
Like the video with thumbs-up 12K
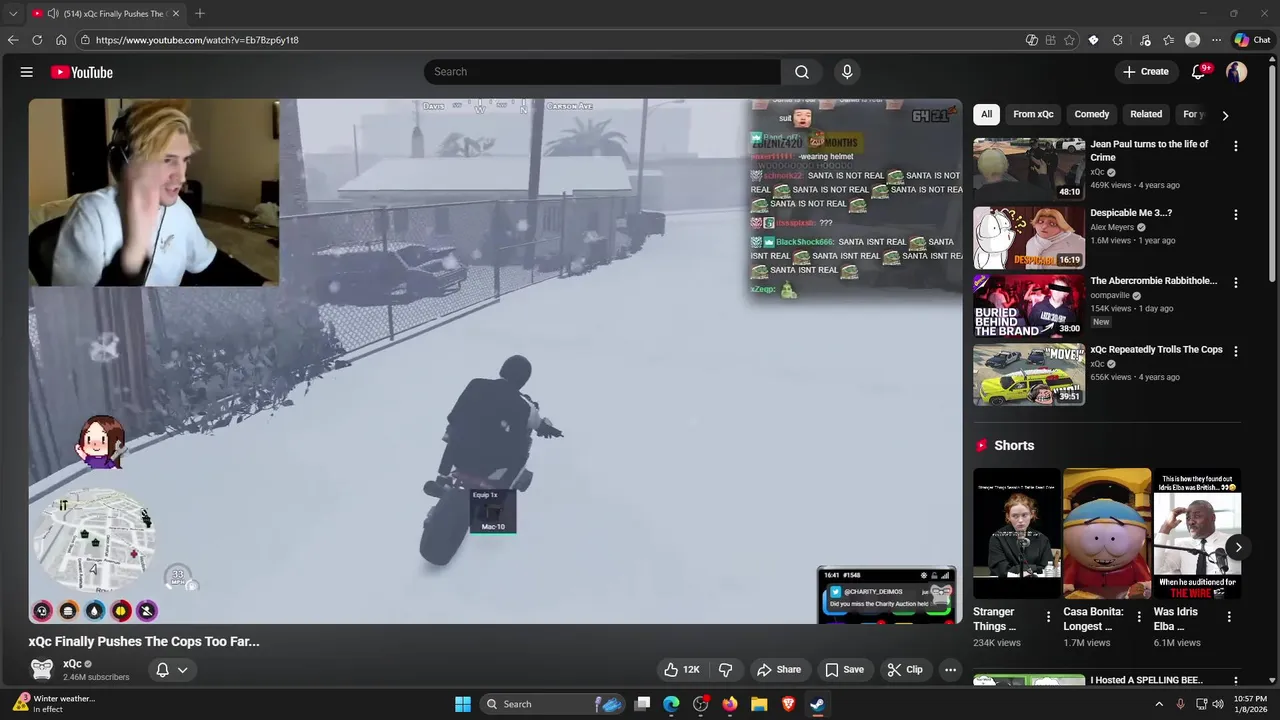pos(681,670)
